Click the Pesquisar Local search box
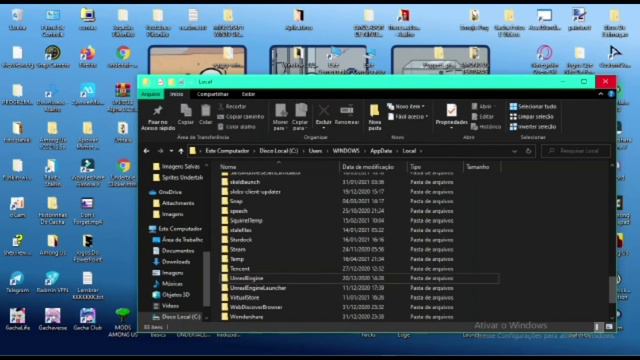Screen dimensions: 640x360 [x=576, y=151]
